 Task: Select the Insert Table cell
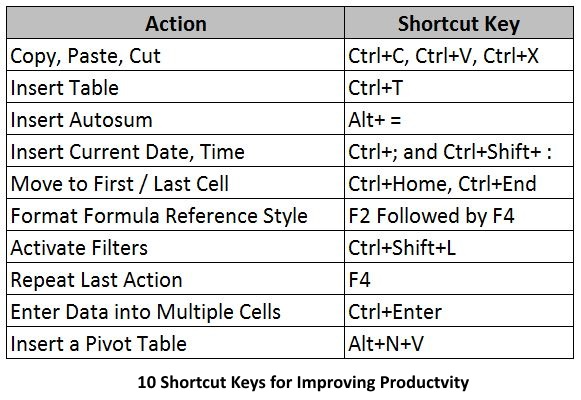click(x=176, y=87)
